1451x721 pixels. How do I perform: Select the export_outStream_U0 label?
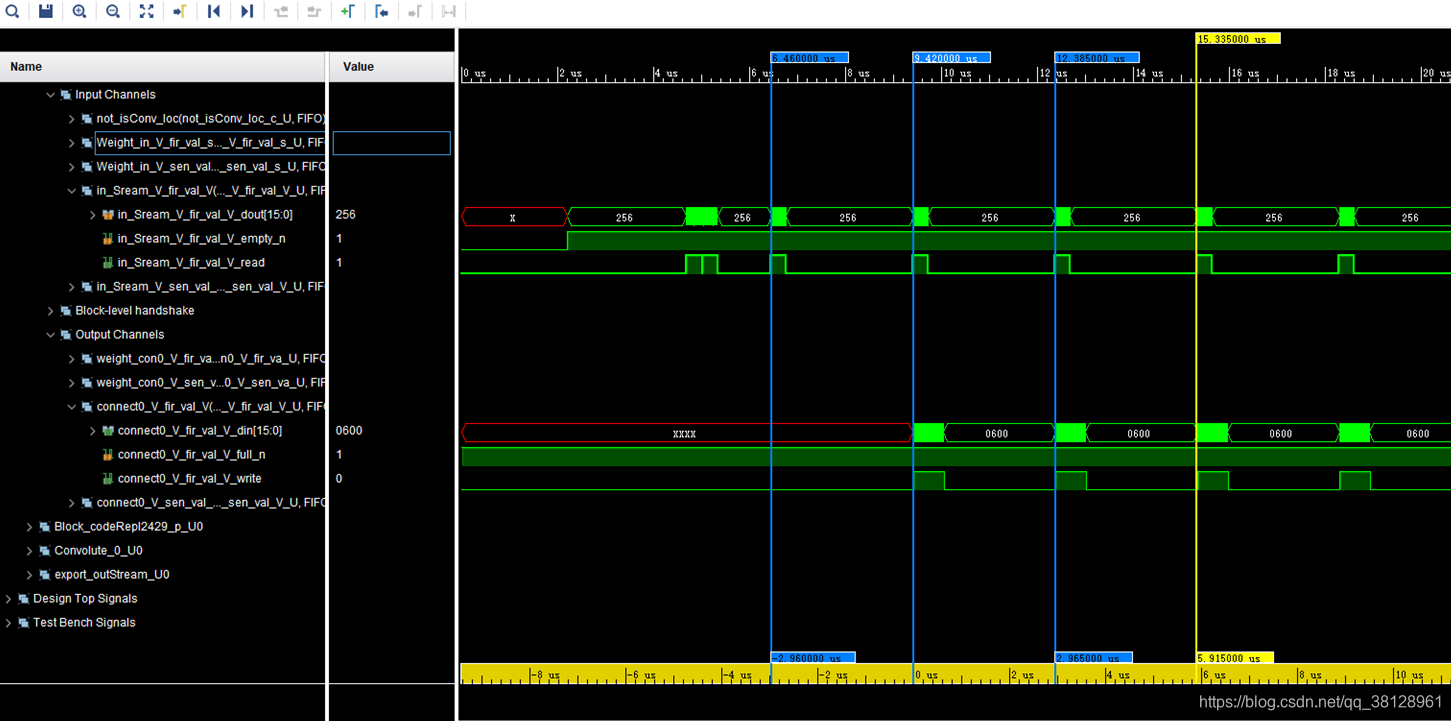[x=111, y=575]
